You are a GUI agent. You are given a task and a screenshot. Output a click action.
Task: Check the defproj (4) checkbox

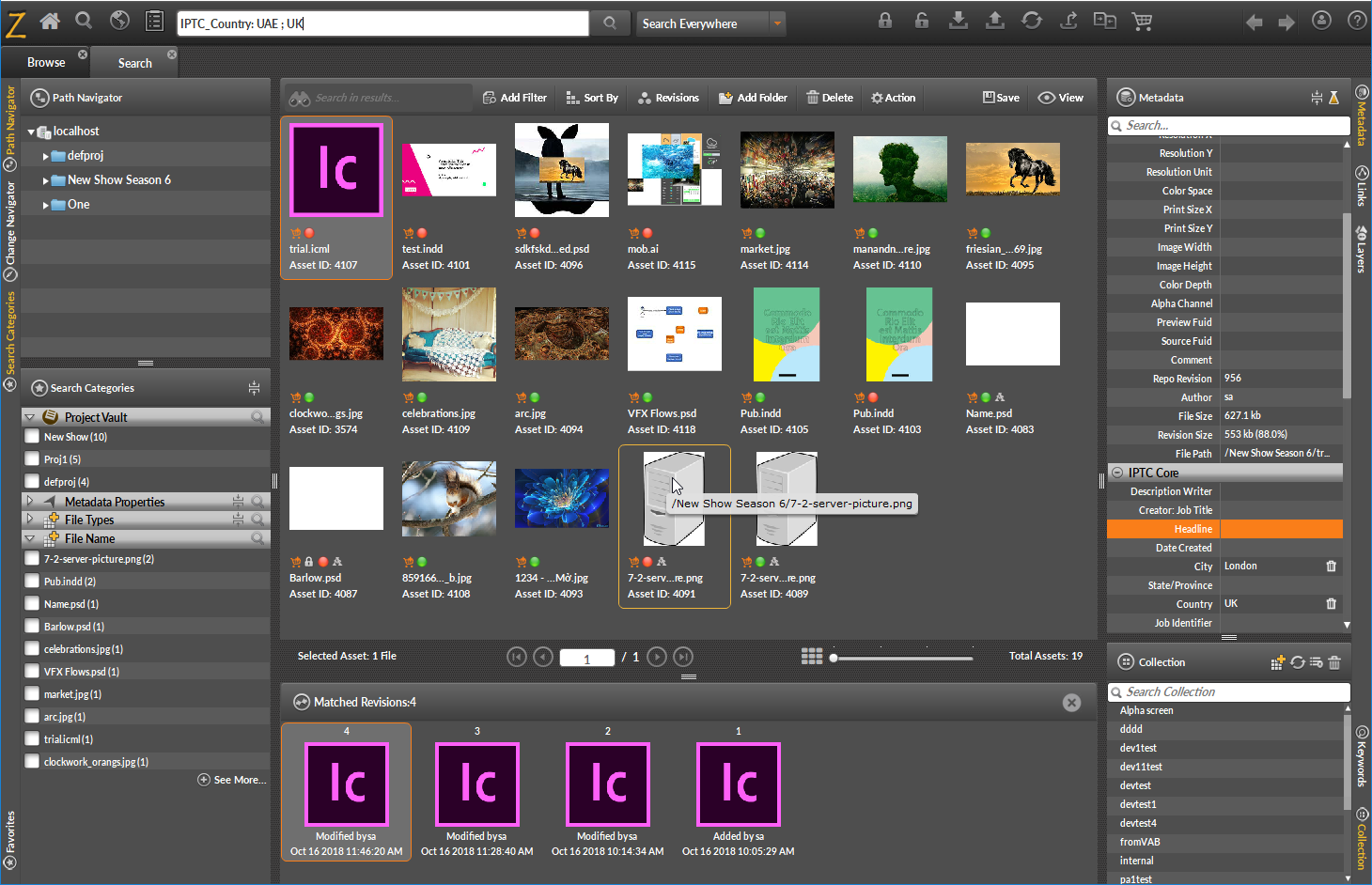[32, 482]
